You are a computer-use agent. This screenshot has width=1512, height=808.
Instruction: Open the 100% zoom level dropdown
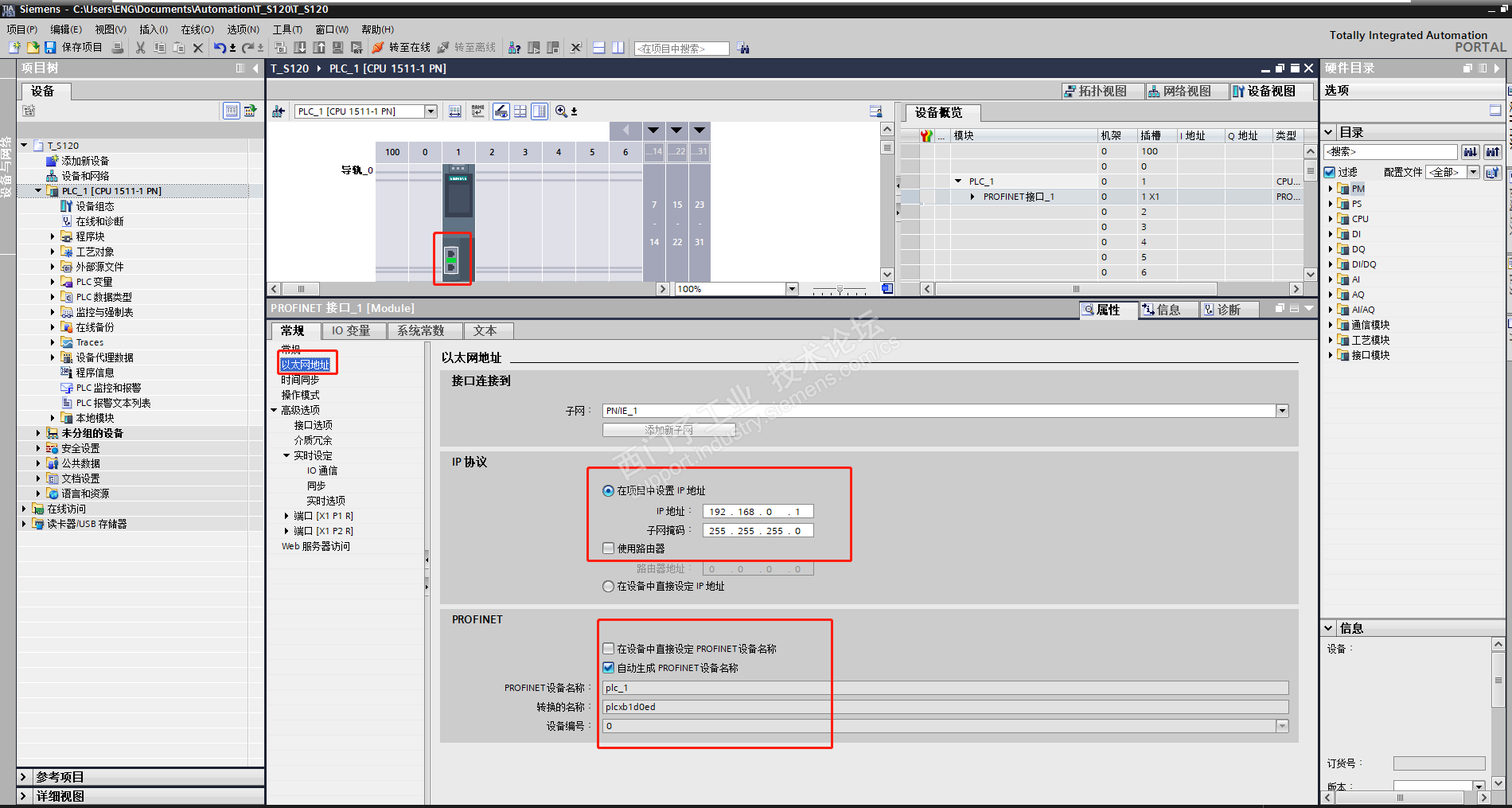(792, 289)
